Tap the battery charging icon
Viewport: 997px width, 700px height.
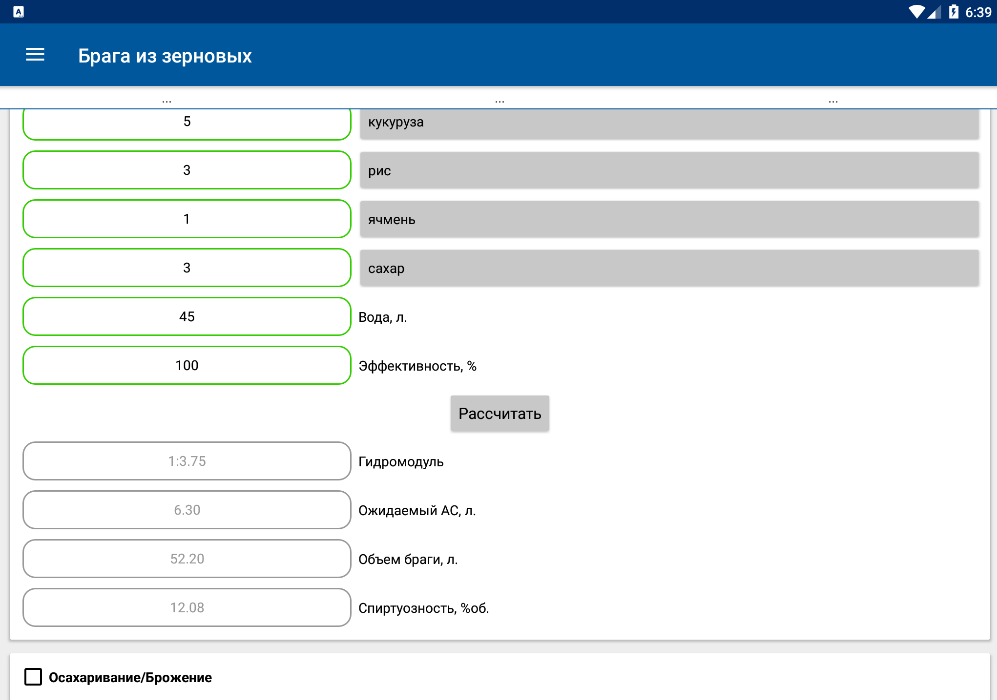(953, 11)
